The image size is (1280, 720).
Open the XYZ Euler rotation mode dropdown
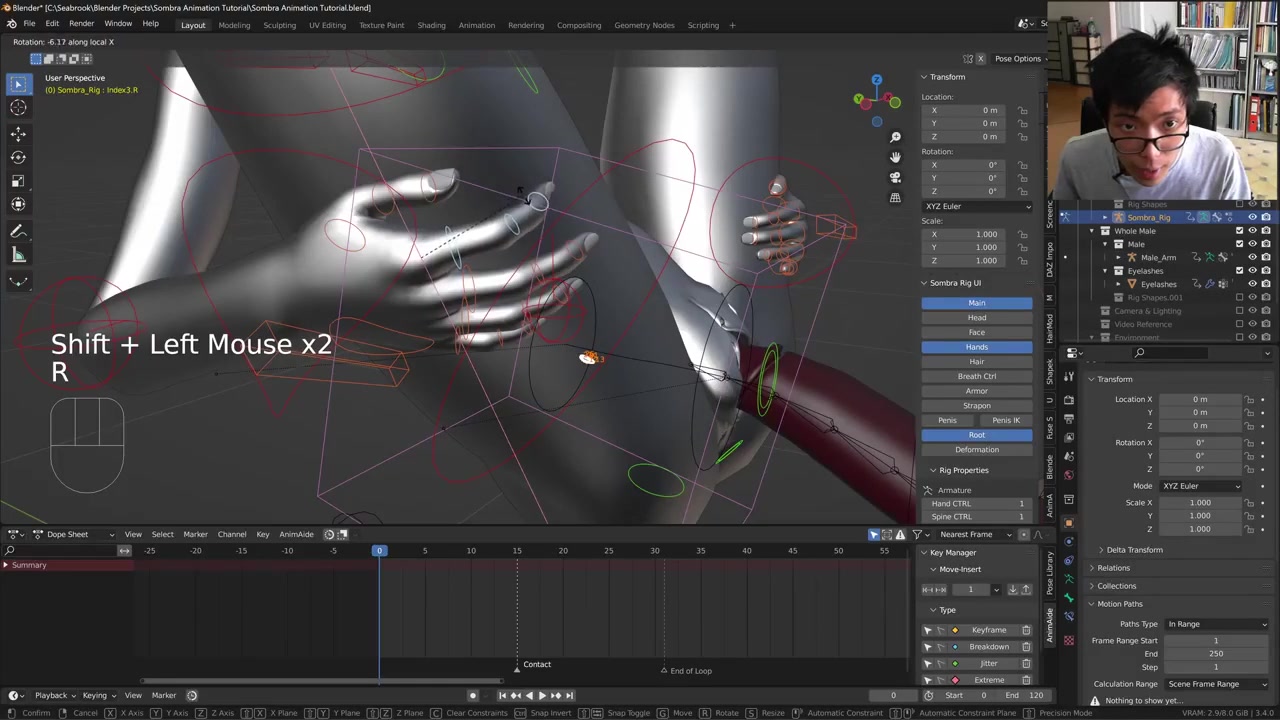tap(976, 206)
